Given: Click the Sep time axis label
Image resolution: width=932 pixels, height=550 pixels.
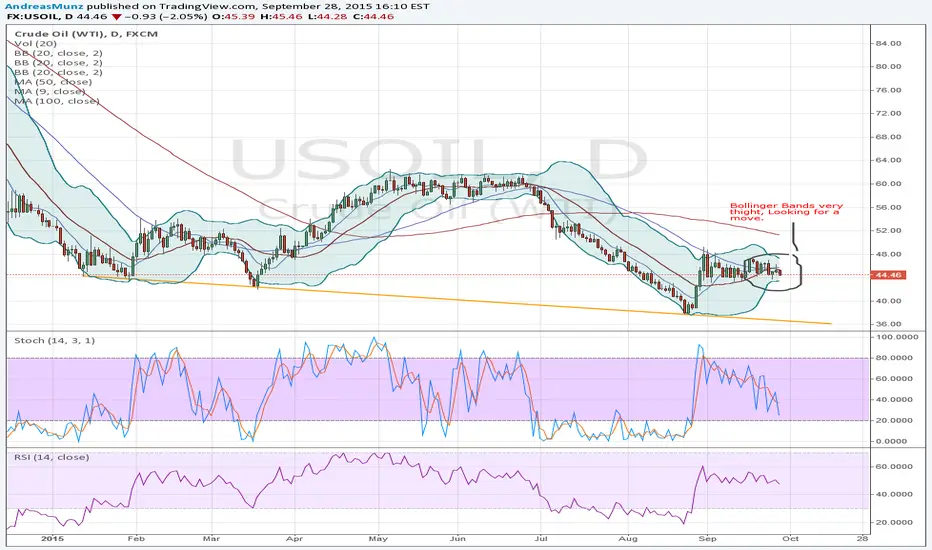Looking at the screenshot, I should 707,539.
